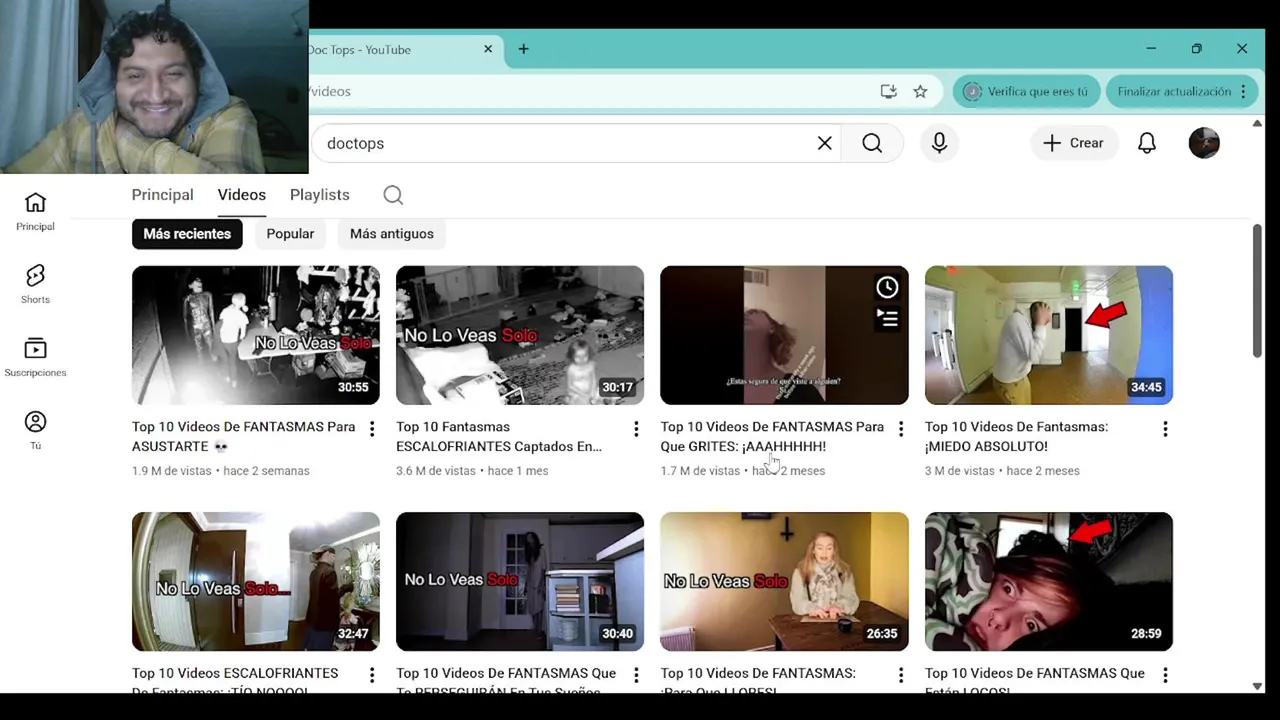This screenshot has width=1280, height=720.
Task: Select the Videos channel tab
Action: (242, 195)
